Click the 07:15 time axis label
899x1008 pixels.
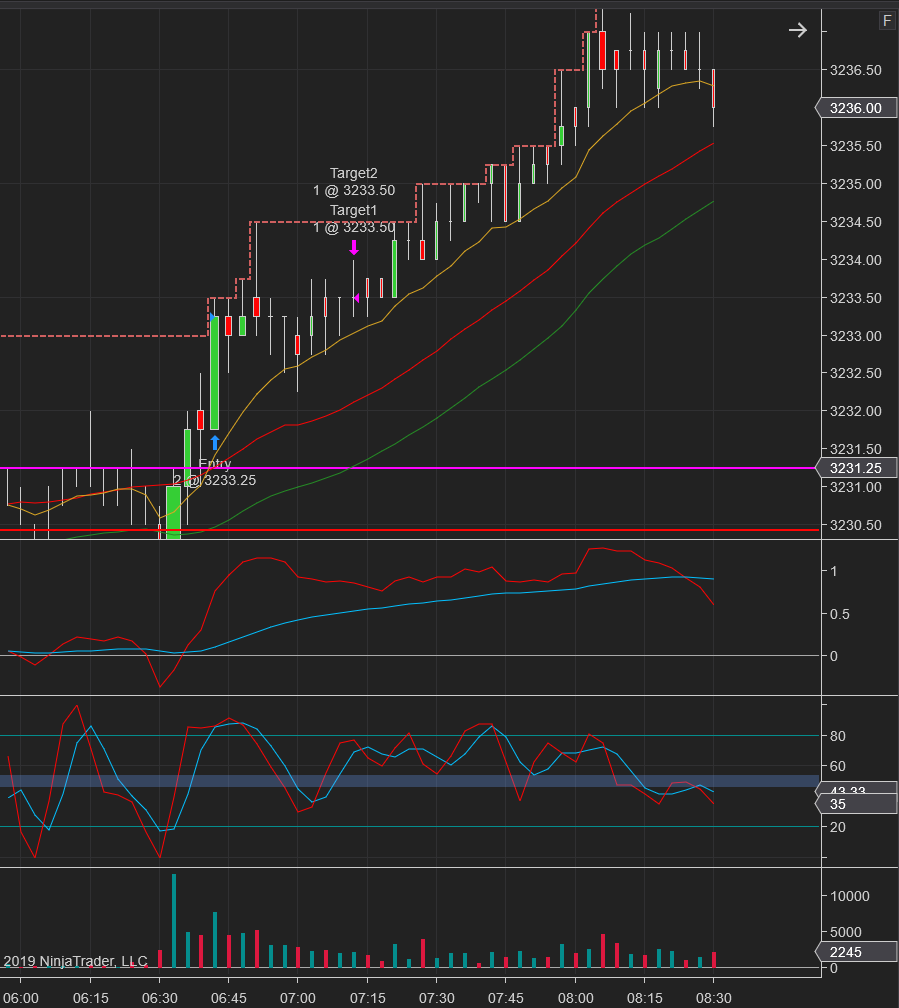[367, 998]
